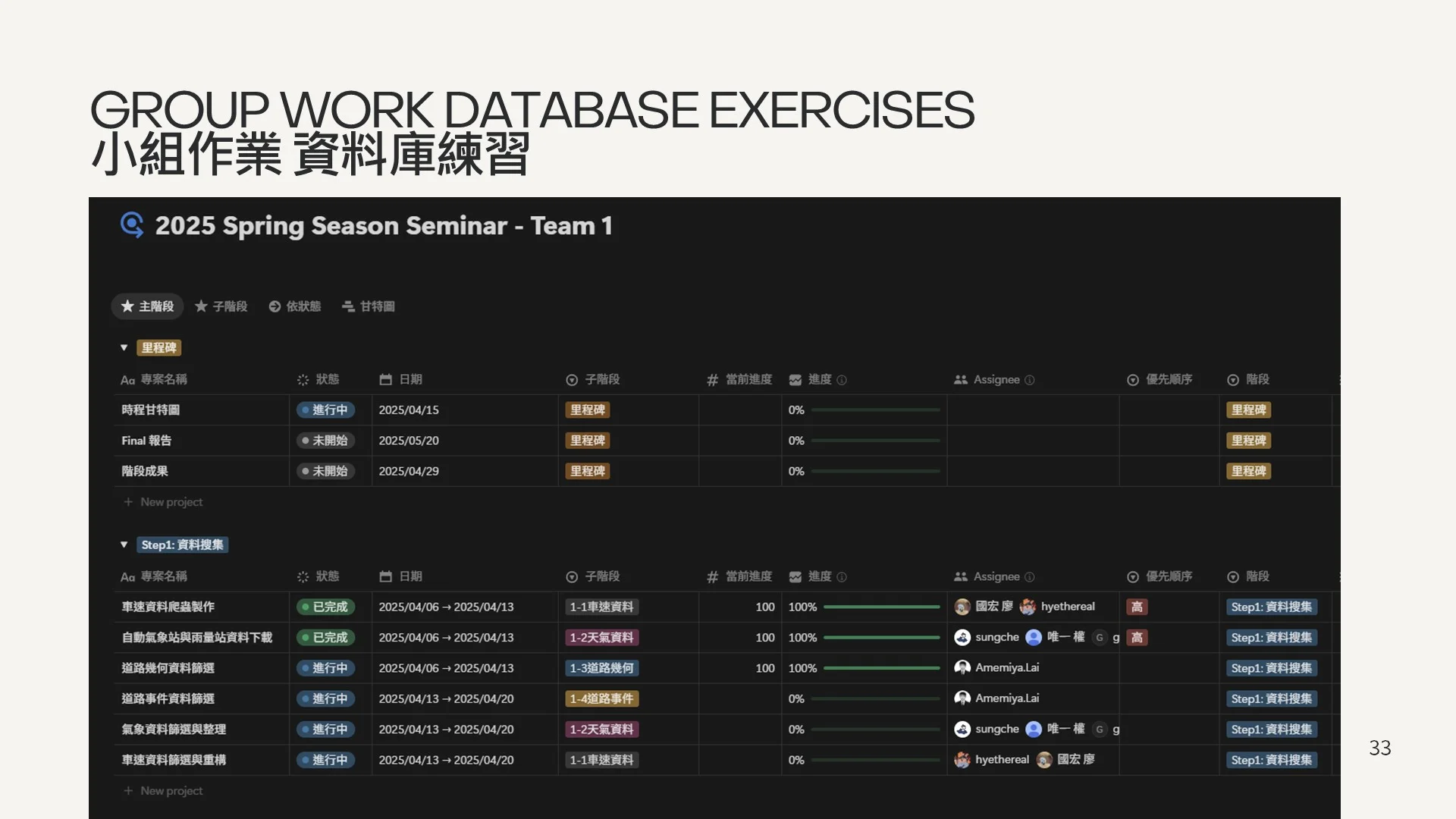Switch to the 甘特圖 tab

tap(377, 306)
